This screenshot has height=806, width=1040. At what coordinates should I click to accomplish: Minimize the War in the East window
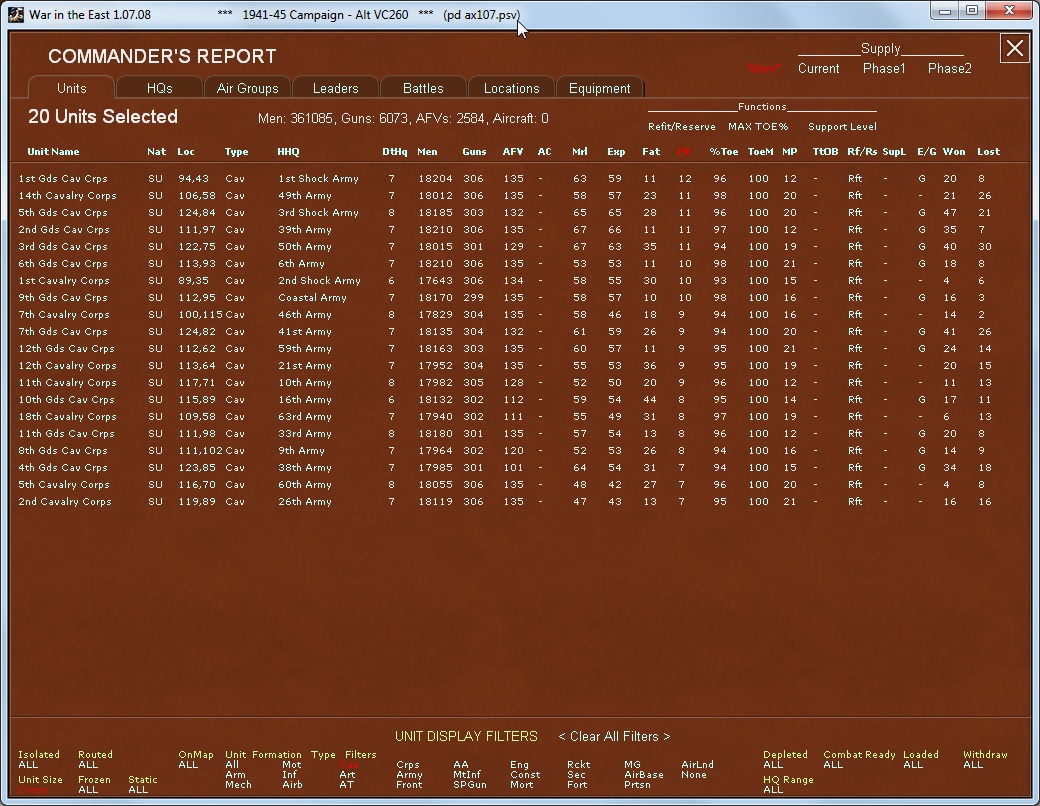pyautogui.click(x=944, y=11)
